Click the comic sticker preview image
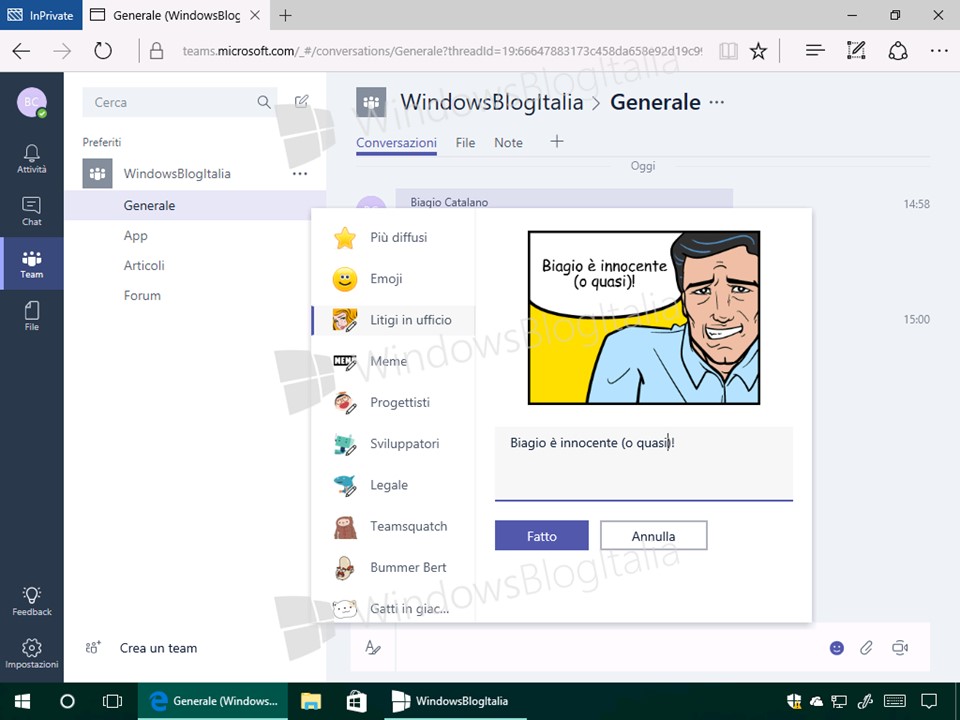This screenshot has height=720, width=960. 643,317
